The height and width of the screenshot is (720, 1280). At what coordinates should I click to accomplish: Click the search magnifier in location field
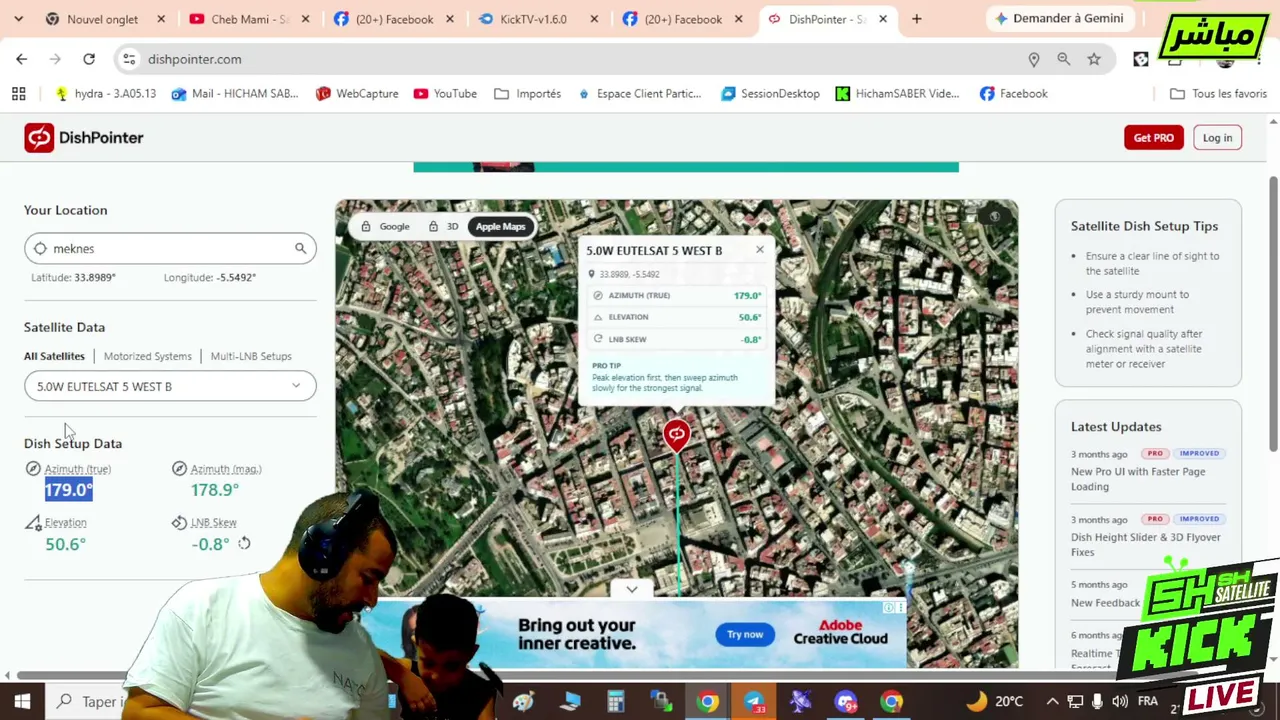300,248
